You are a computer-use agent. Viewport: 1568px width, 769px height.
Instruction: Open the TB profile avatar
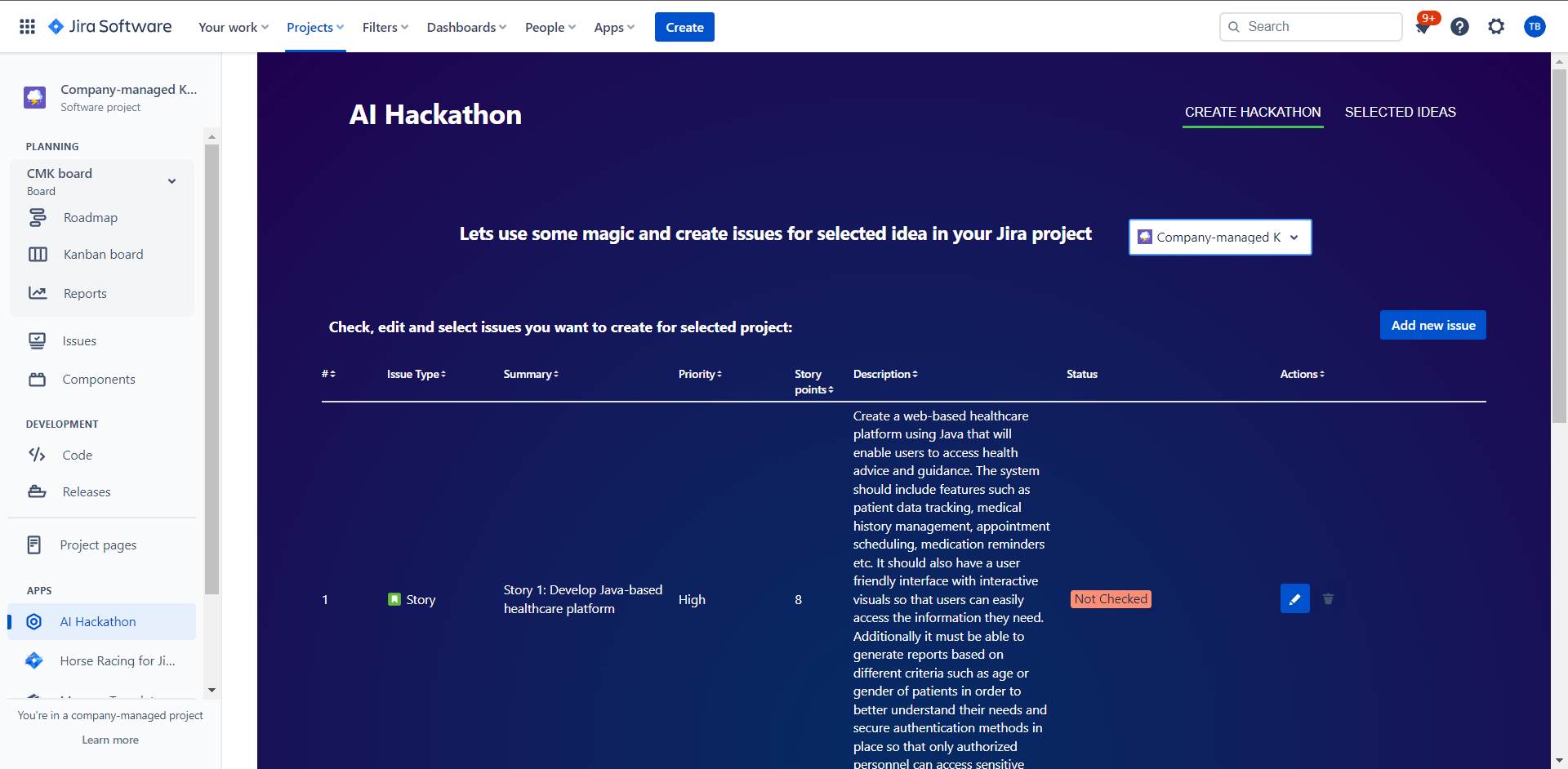[x=1535, y=27]
